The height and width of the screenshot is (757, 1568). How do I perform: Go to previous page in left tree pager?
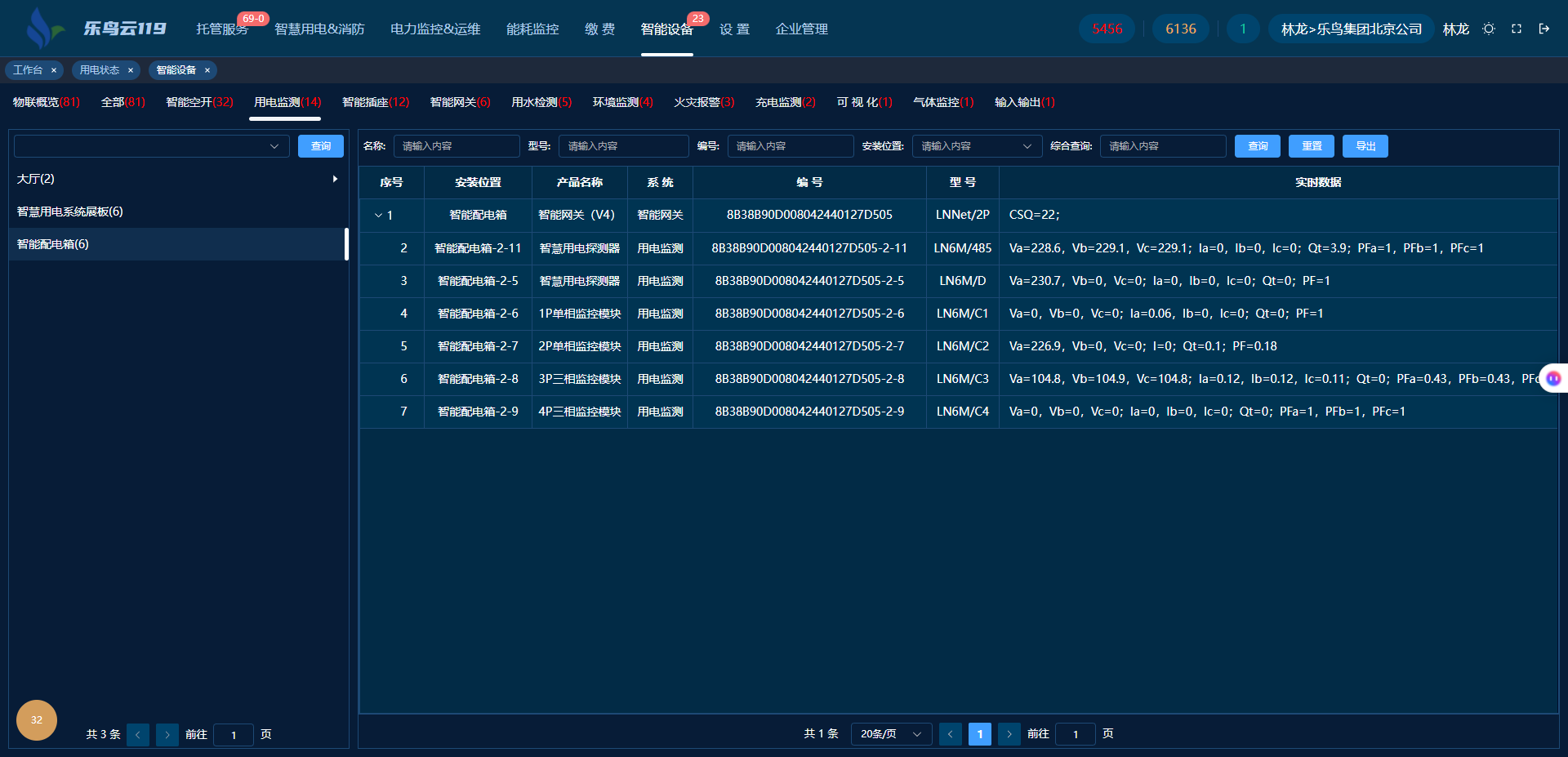click(x=138, y=734)
